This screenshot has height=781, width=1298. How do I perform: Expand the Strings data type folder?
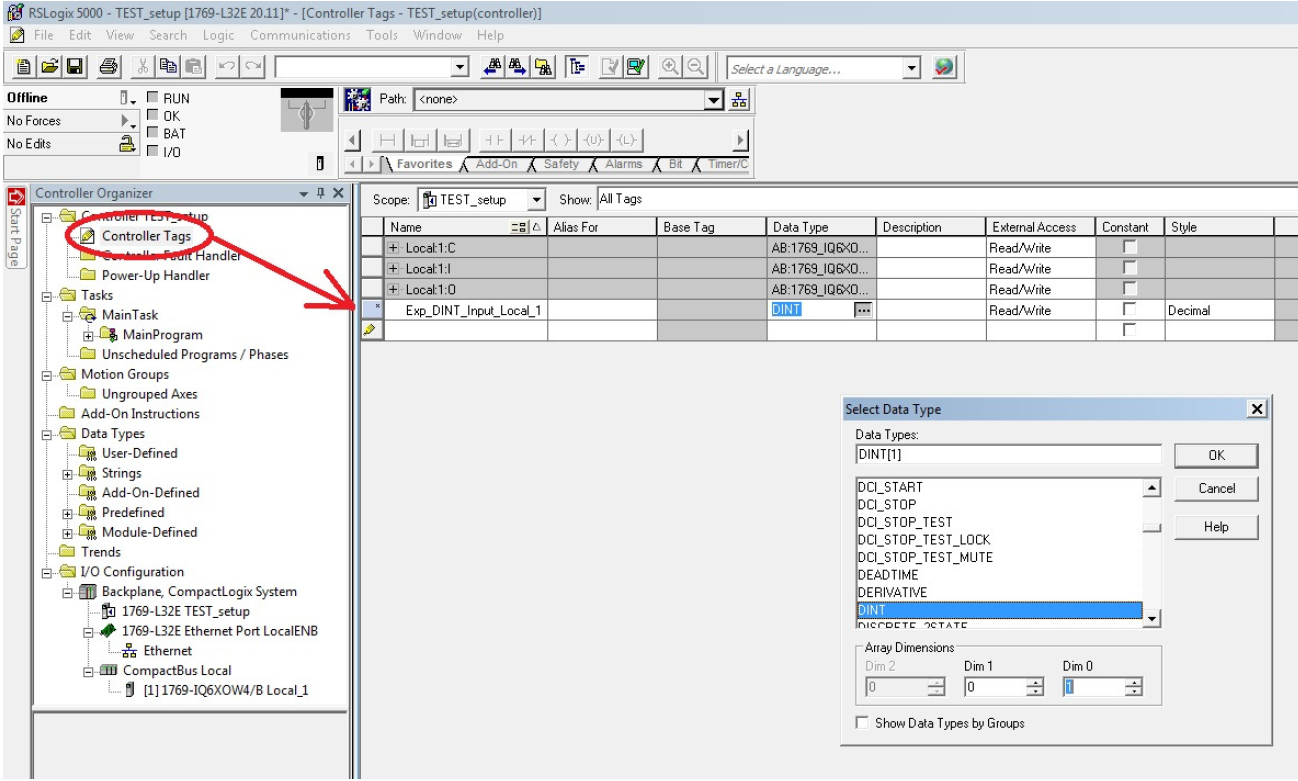point(68,473)
